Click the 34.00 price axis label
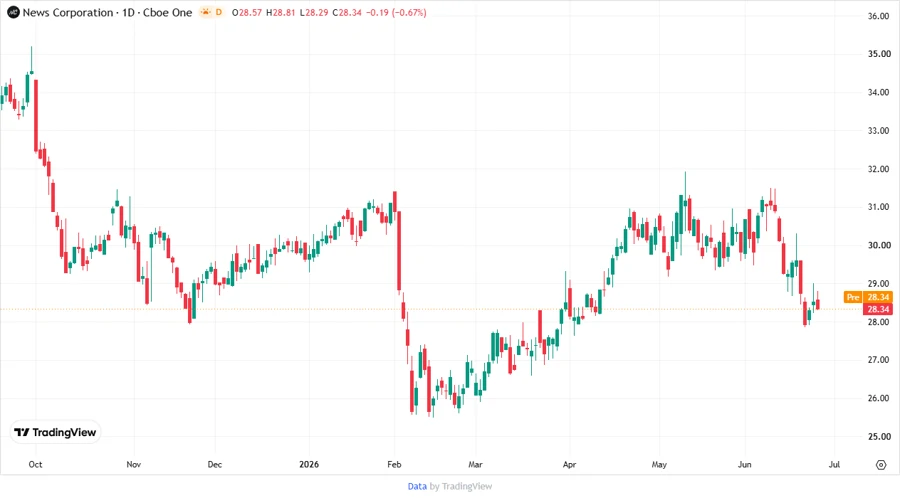 (879, 92)
